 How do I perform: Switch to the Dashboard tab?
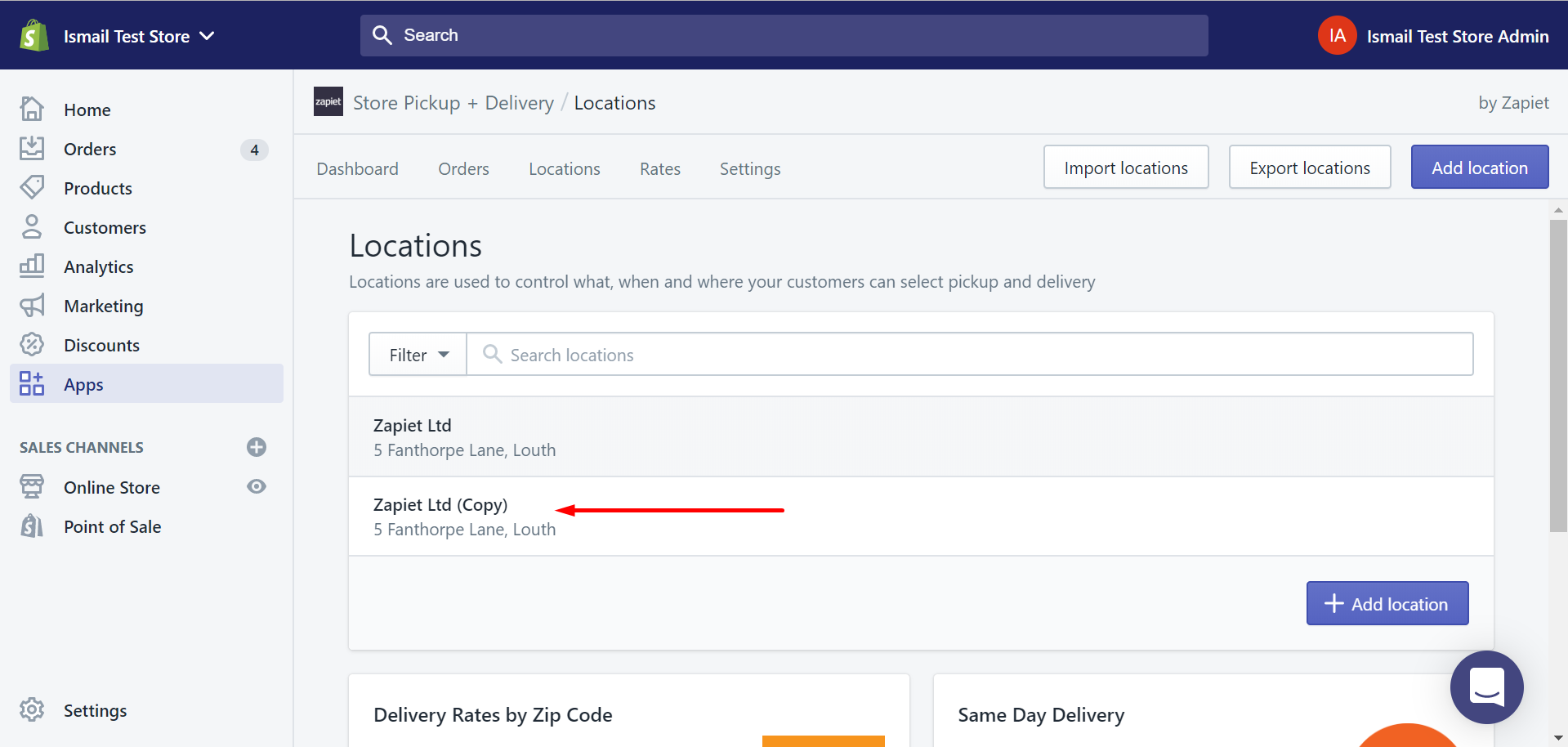point(357,168)
